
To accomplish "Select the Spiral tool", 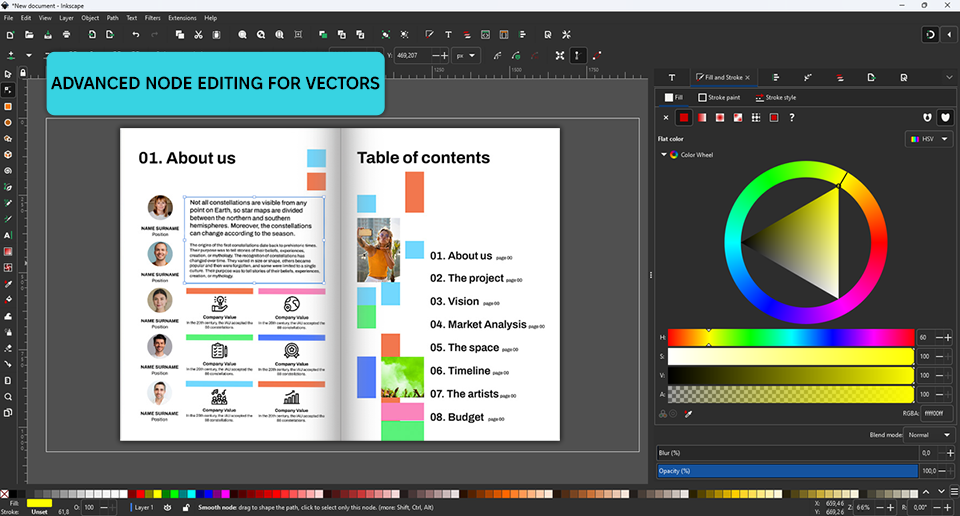I will click(x=8, y=171).
